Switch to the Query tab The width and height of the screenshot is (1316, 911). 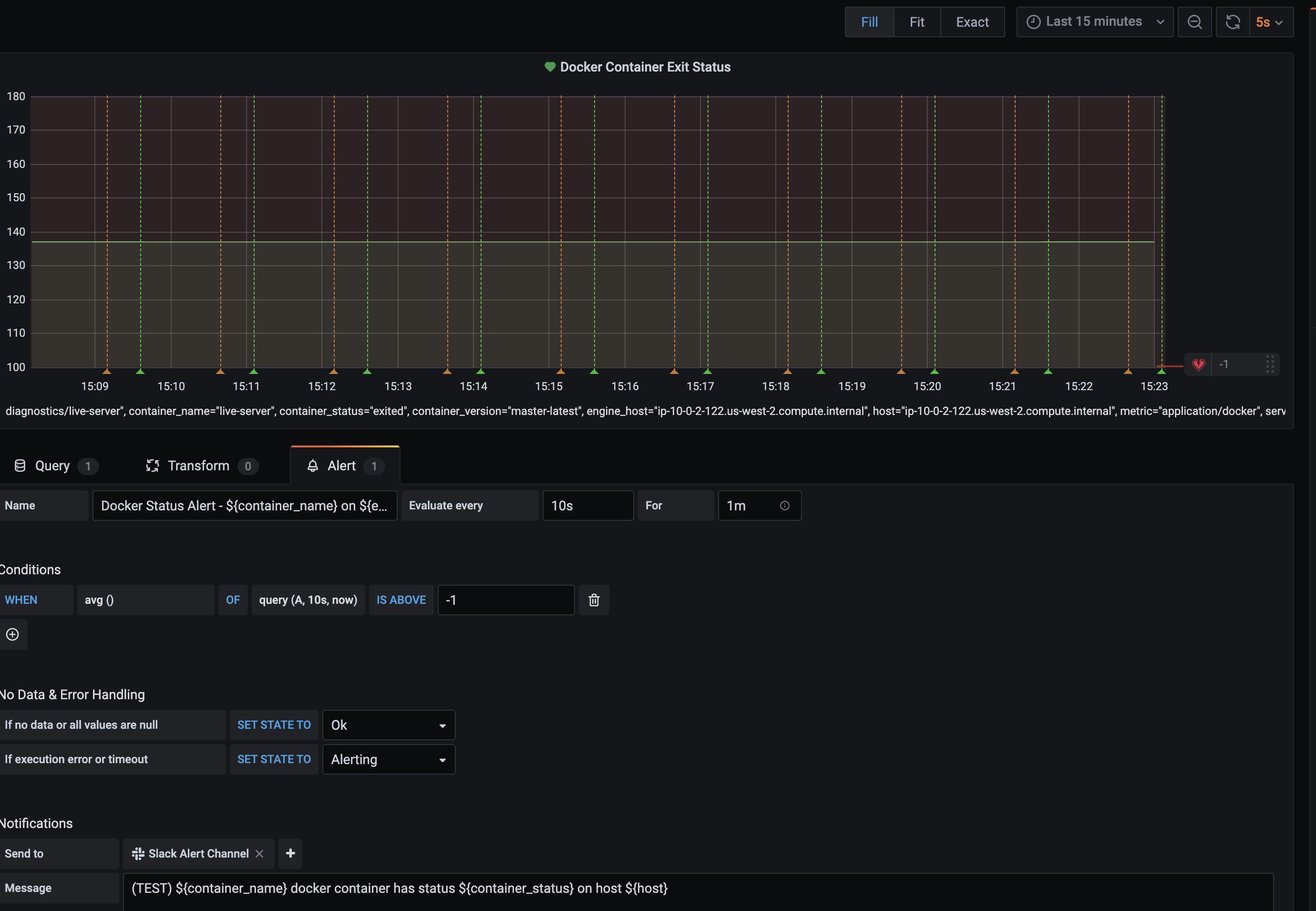click(x=55, y=466)
